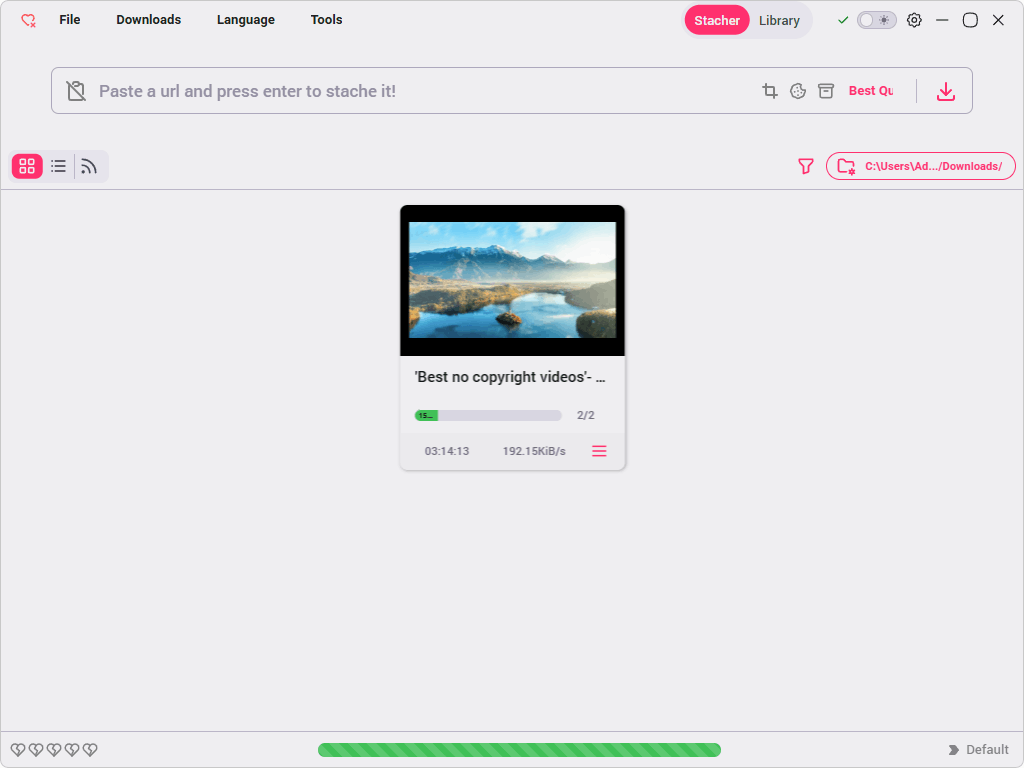The width and height of the screenshot is (1024, 768).
Task: Click the 03:14:13 time remaining text
Action: (447, 451)
